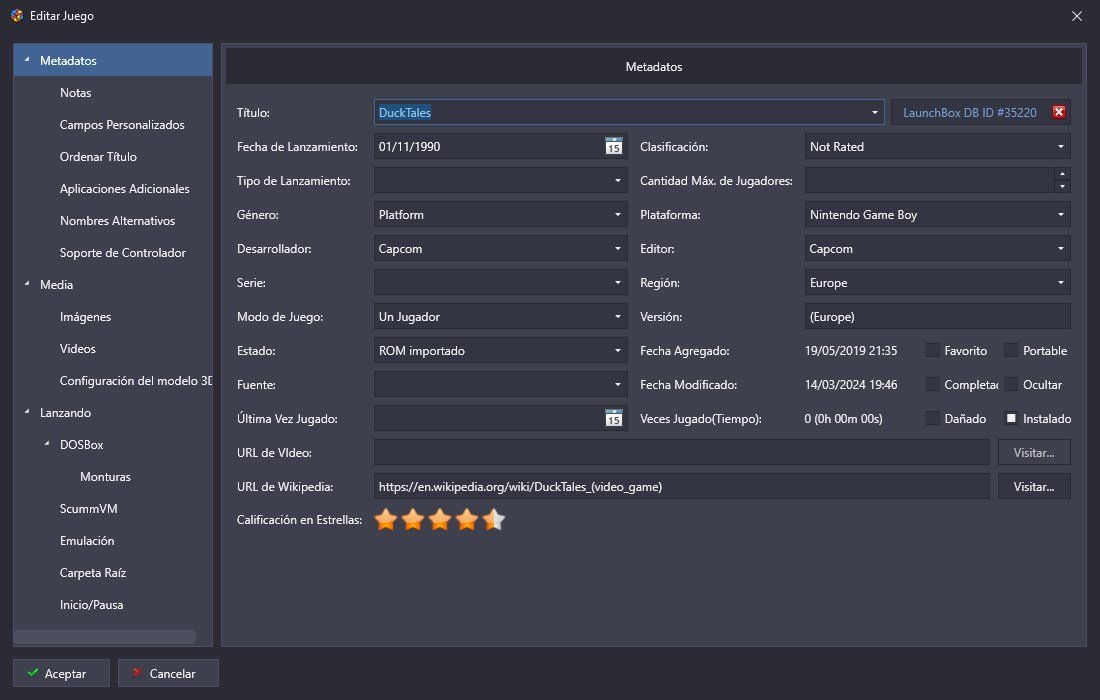
Task: Collapse the Lanzando tree section
Action: tap(27, 412)
